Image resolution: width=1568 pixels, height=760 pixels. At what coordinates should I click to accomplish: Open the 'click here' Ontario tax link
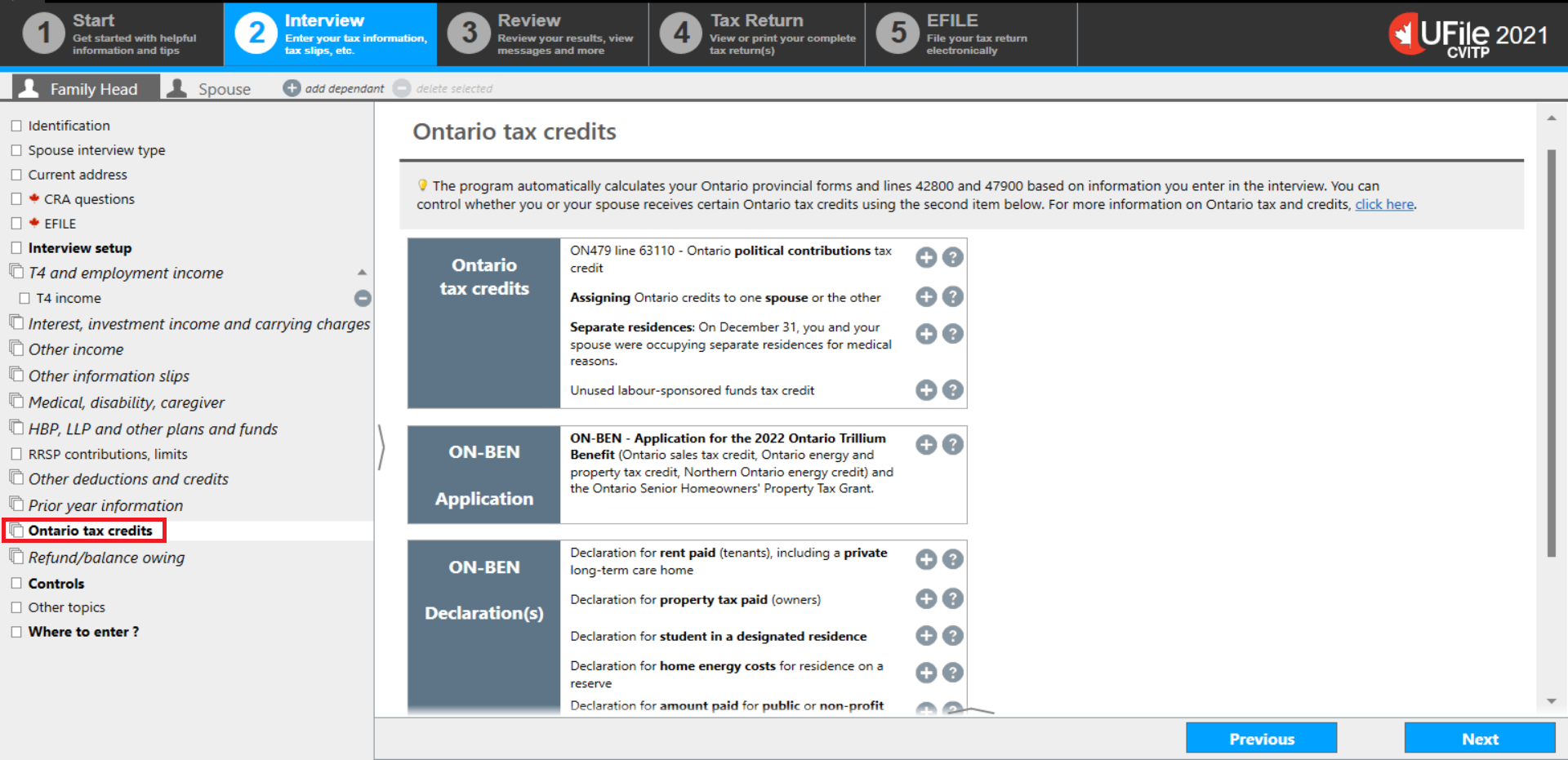(x=1384, y=204)
